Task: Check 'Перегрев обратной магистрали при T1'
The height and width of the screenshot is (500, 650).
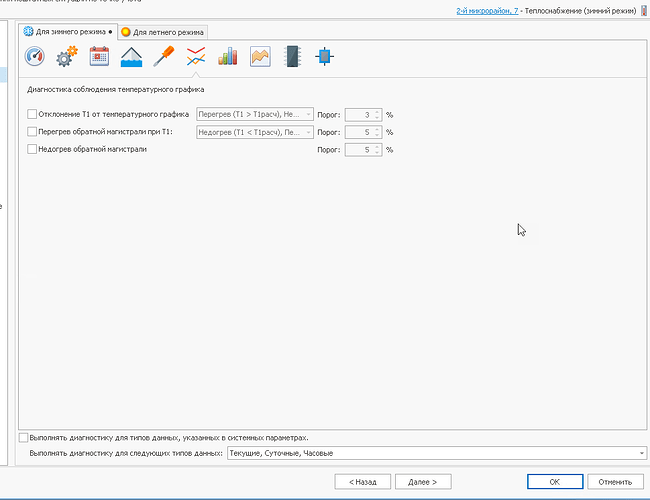Action: (x=32, y=132)
